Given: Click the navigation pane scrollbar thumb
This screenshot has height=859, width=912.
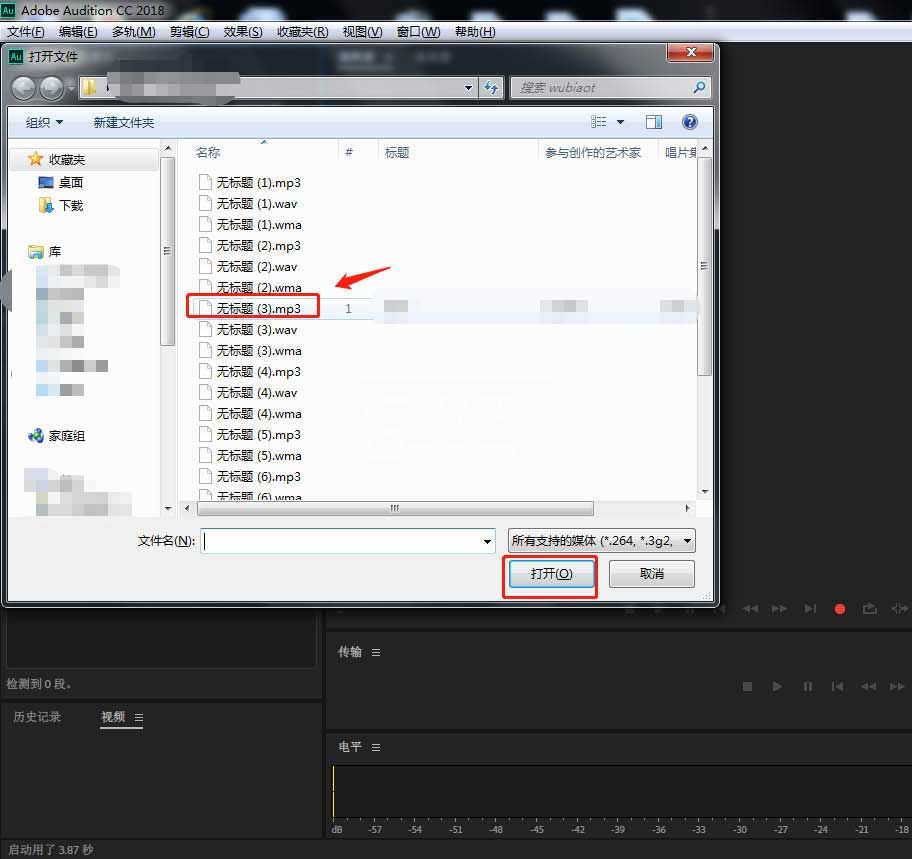Looking at the screenshot, I should coord(168,251).
